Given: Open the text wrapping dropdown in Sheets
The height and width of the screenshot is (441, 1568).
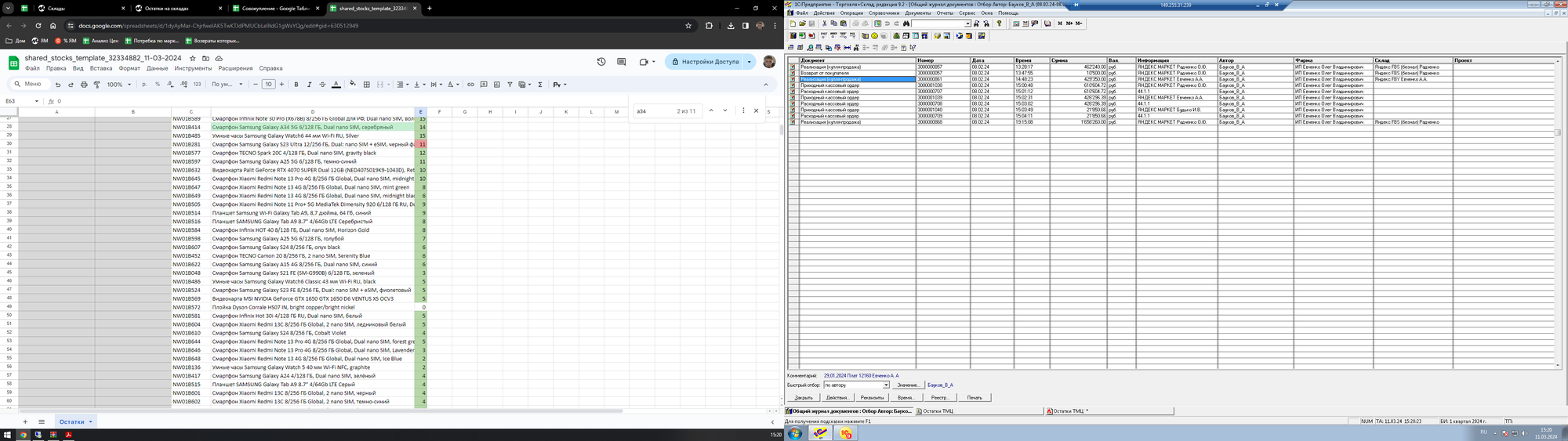Looking at the screenshot, I should tap(437, 85).
